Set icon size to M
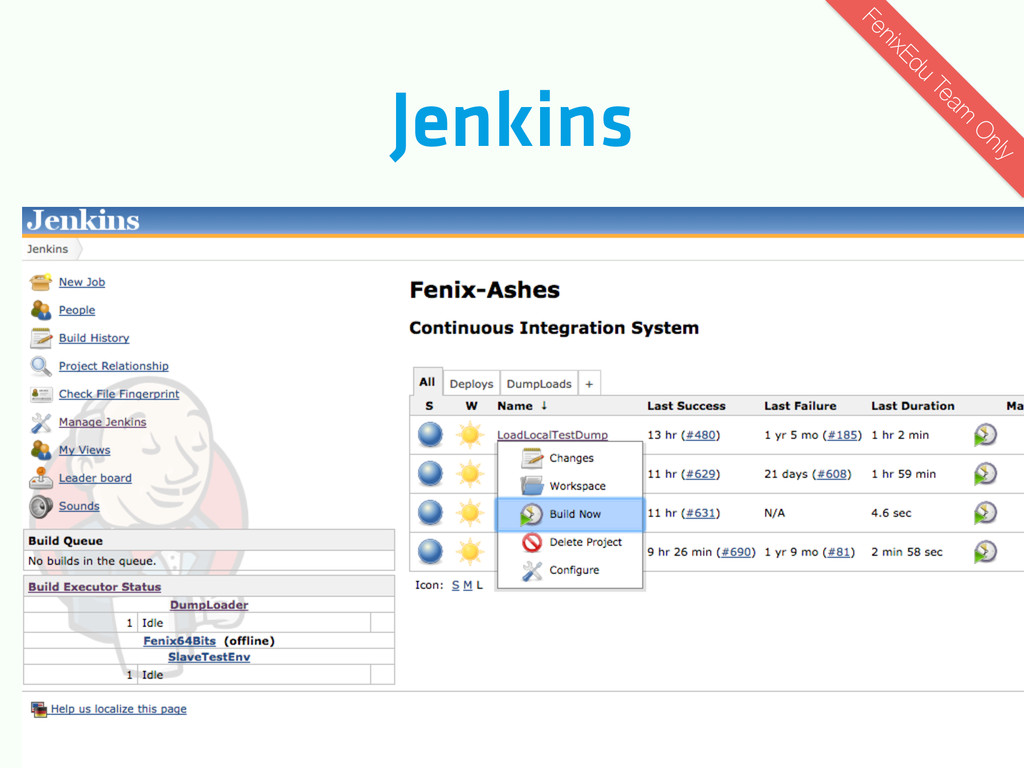This screenshot has height=768, width=1024. (468, 585)
